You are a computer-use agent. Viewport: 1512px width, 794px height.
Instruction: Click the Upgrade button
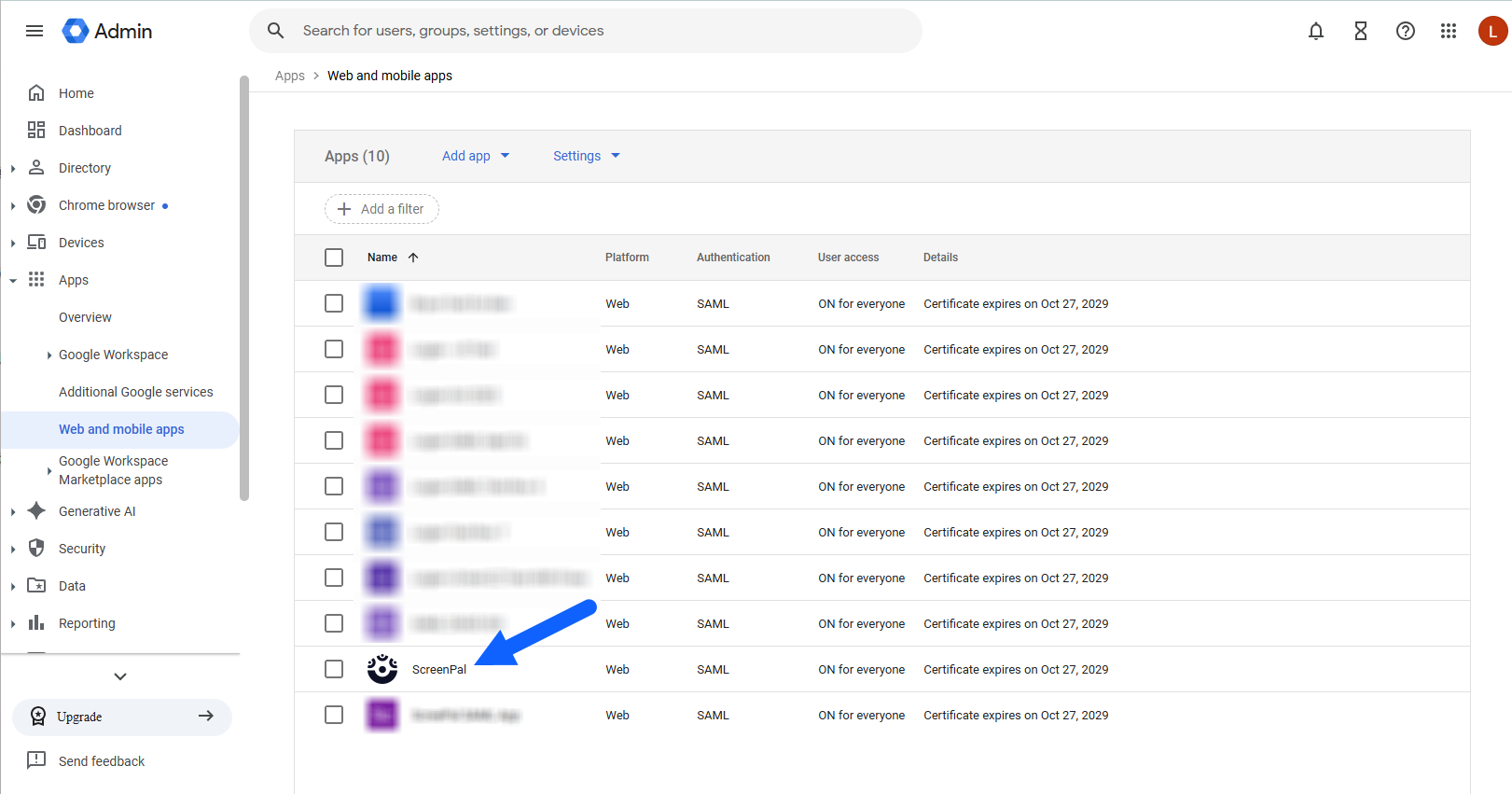coord(122,717)
